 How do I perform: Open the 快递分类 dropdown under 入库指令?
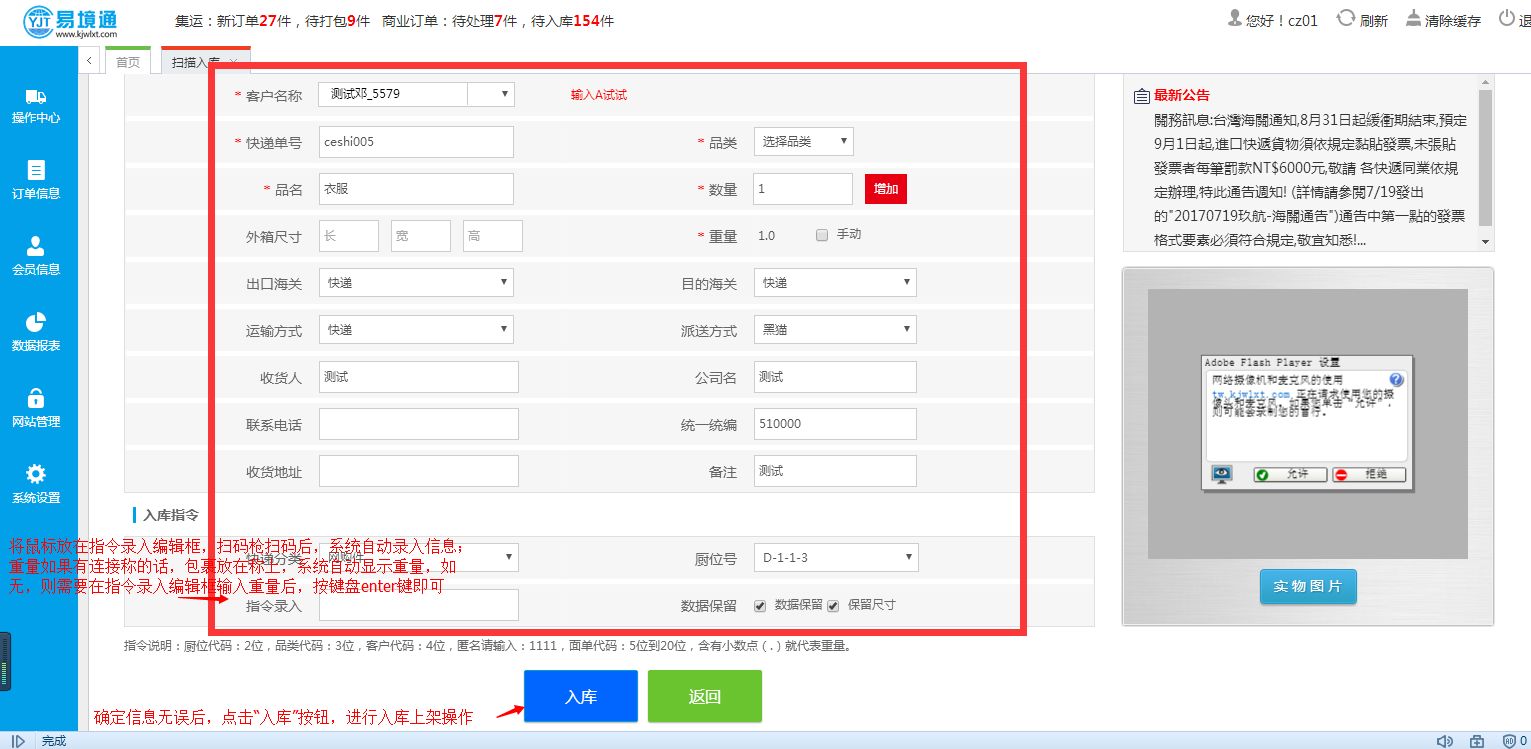(418, 557)
